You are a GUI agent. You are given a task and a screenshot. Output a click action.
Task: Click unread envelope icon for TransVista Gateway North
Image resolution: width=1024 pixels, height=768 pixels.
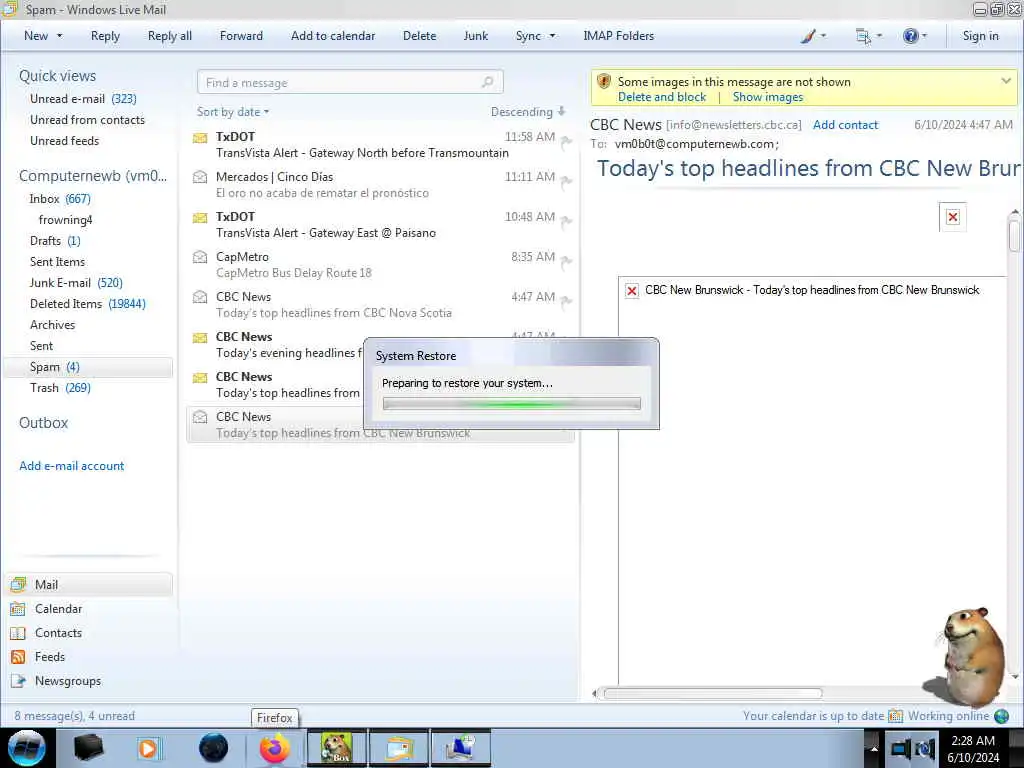(x=200, y=138)
